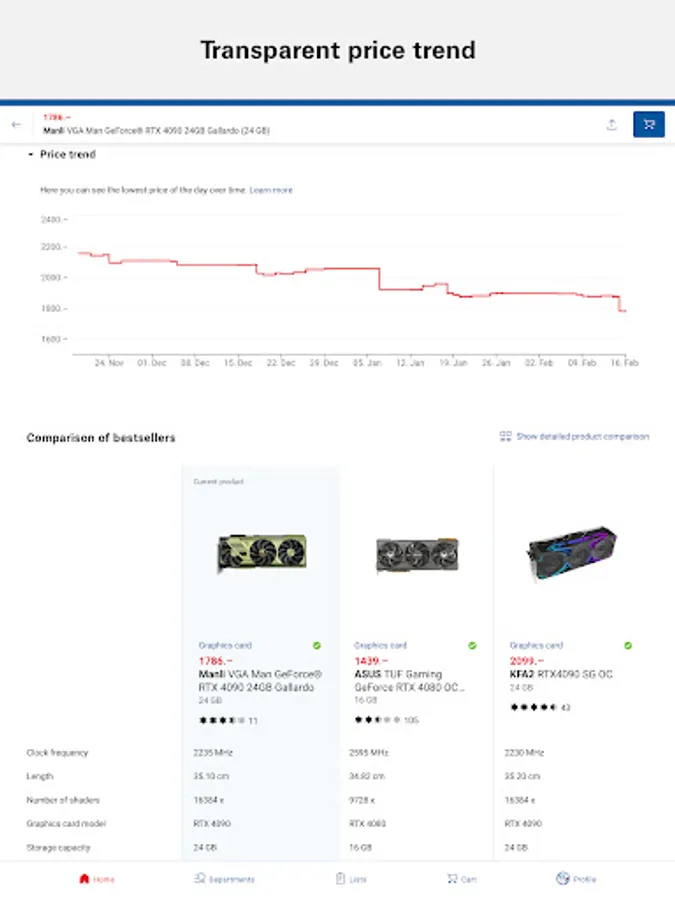Open Lists tab
Image resolution: width=675 pixels, height=900 pixels.
tap(351, 879)
